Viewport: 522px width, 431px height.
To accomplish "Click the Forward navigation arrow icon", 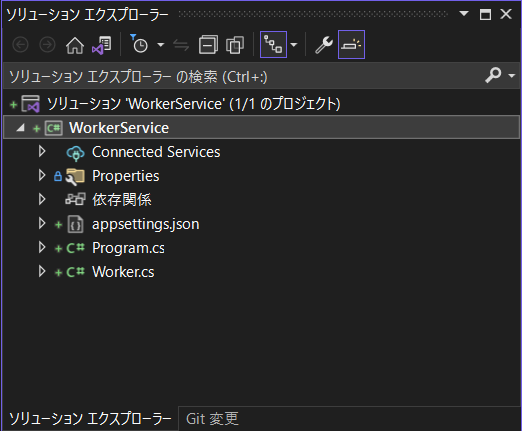I will [x=47, y=45].
